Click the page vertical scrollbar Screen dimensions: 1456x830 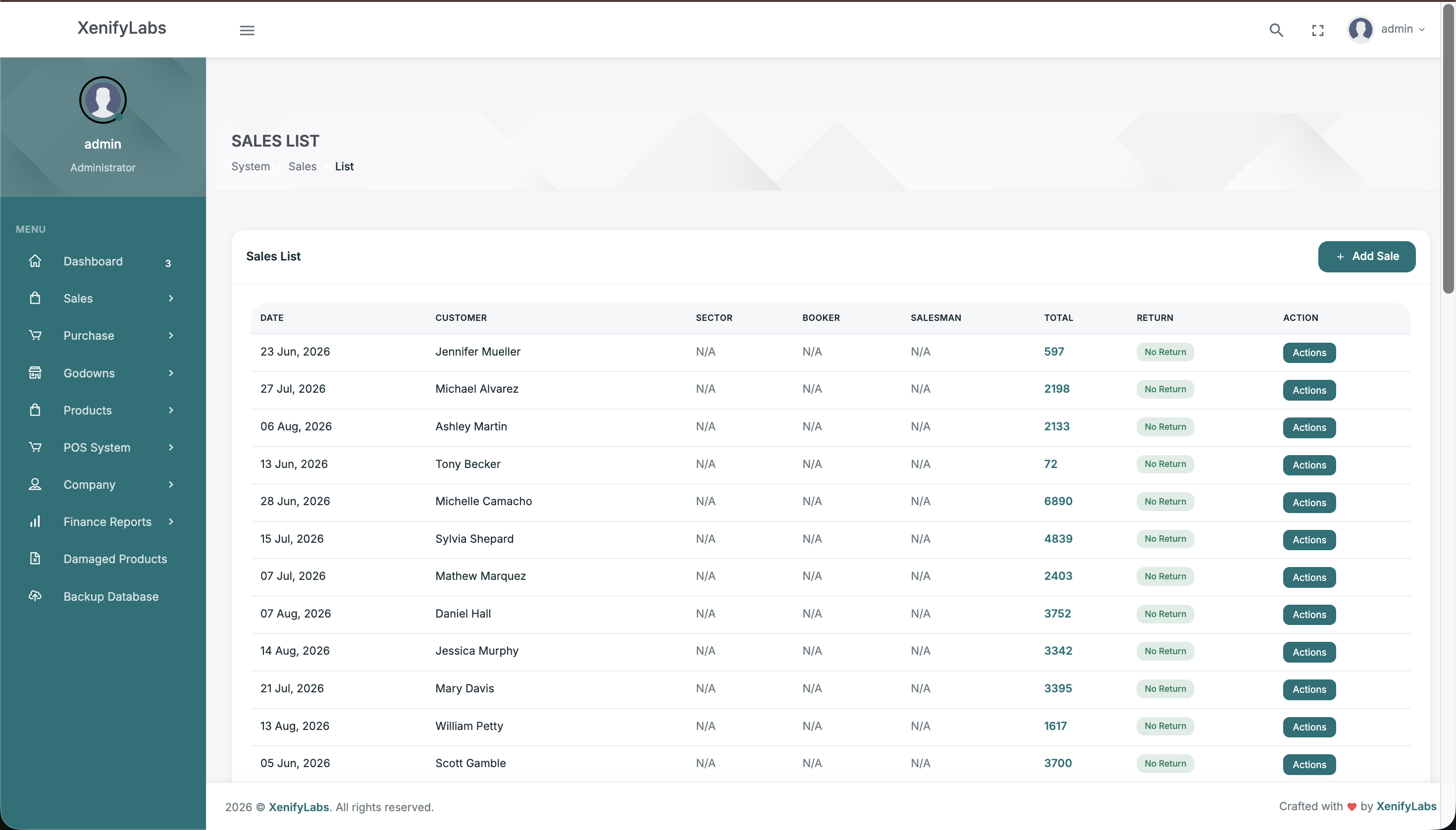1448,148
